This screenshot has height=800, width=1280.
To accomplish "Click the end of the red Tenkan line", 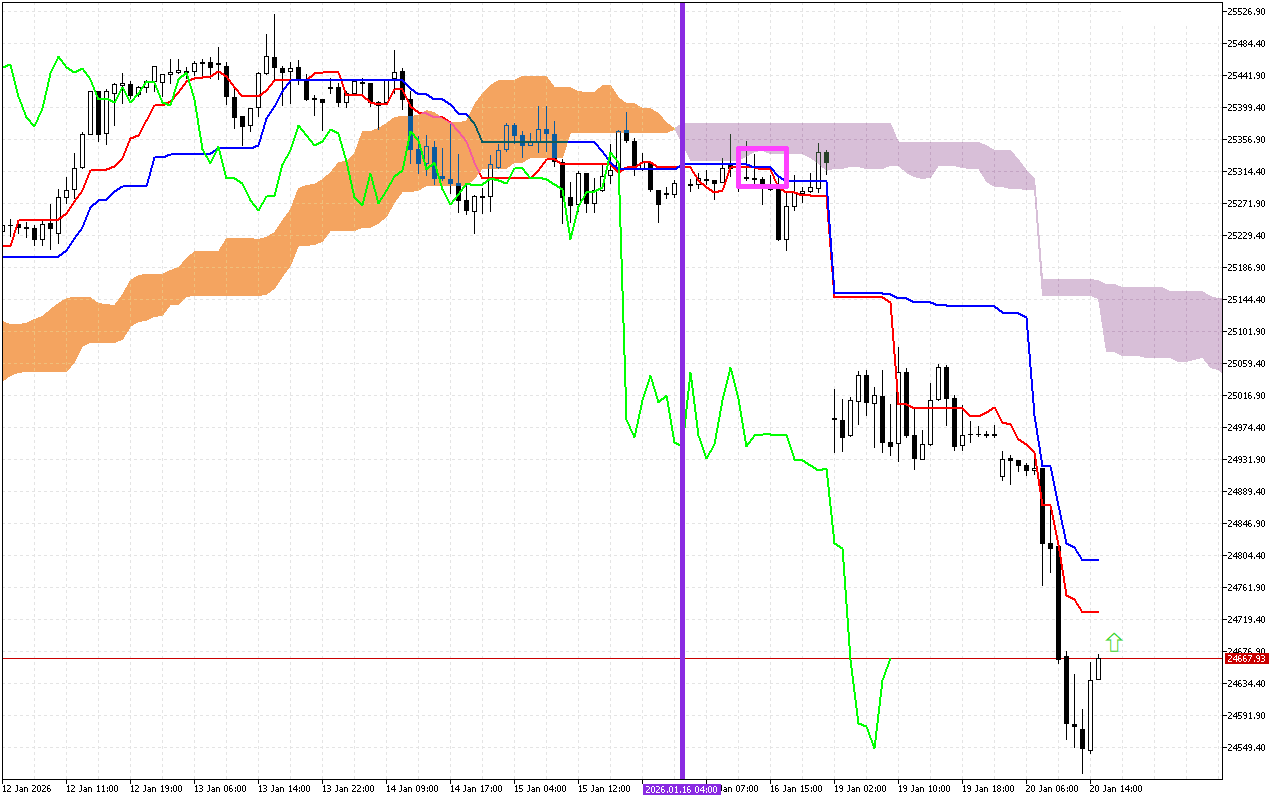I will click(1098, 612).
